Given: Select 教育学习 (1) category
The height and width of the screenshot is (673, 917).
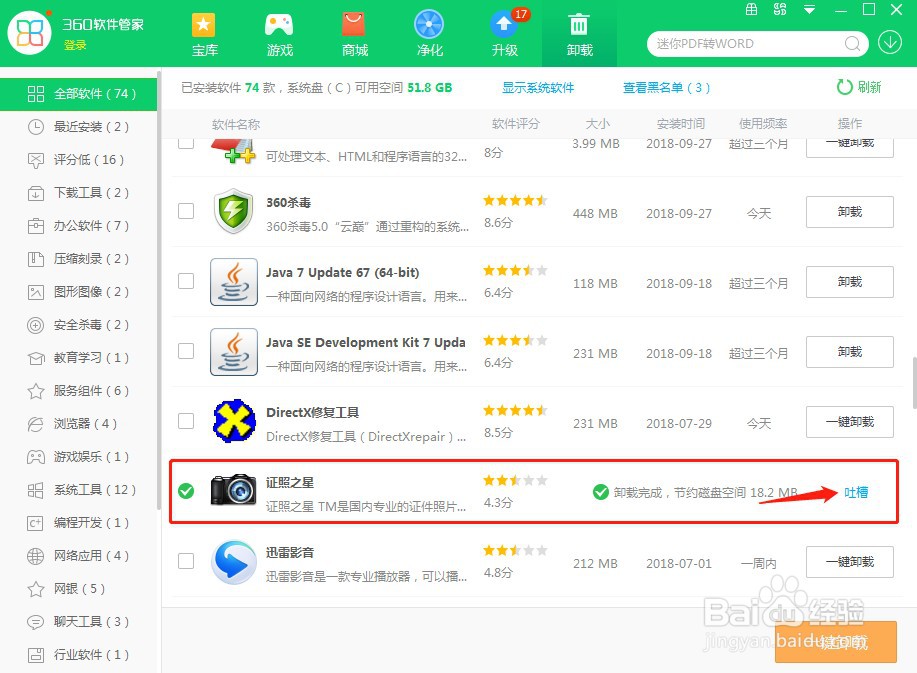Looking at the screenshot, I should (x=78, y=357).
